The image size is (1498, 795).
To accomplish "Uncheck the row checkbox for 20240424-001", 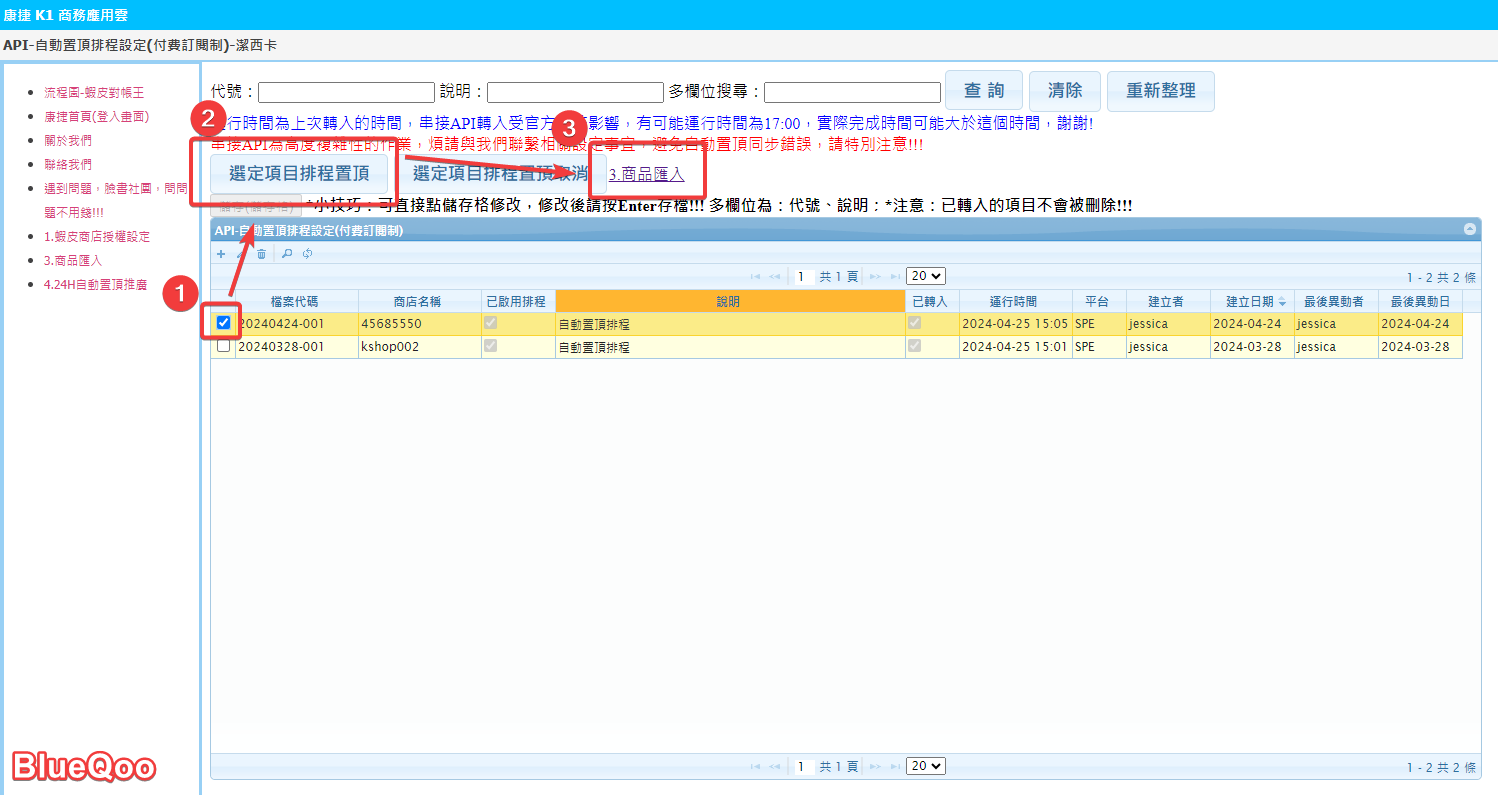I will (223, 323).
